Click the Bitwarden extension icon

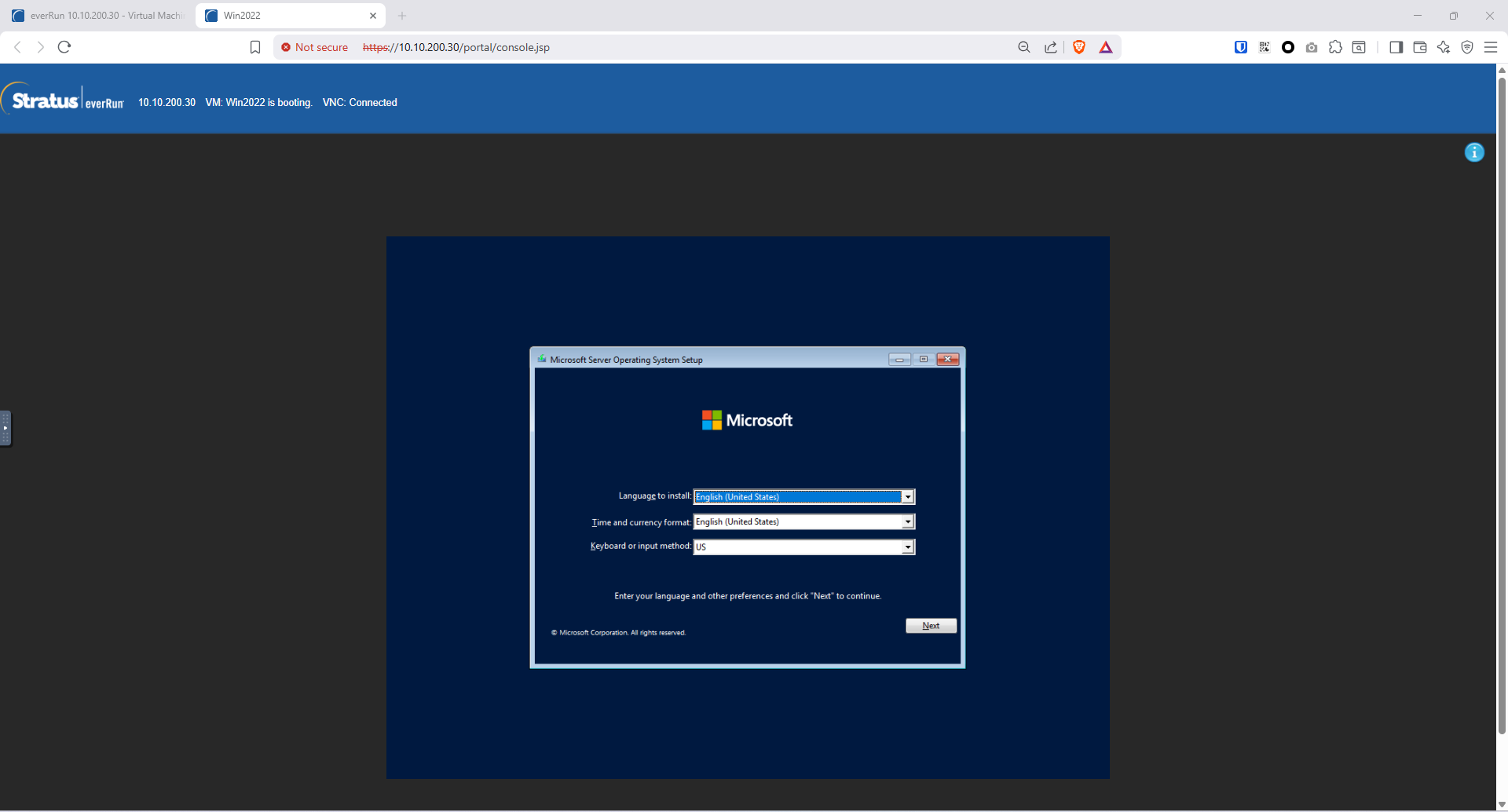coord(1241,47)
